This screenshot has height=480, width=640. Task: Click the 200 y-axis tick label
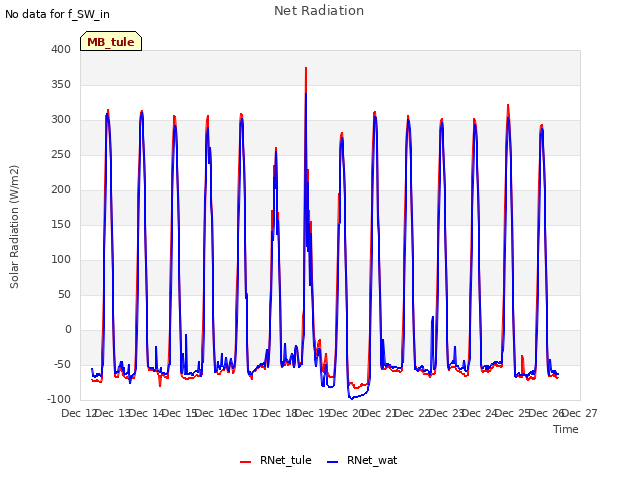pos(61,189)
